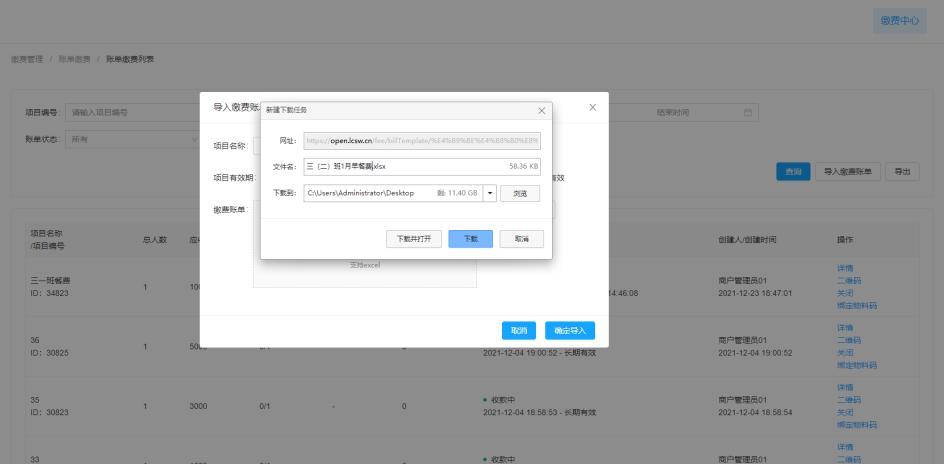
Task: Click 绑定物料码 for ID 30823 row
Action: 857,425
